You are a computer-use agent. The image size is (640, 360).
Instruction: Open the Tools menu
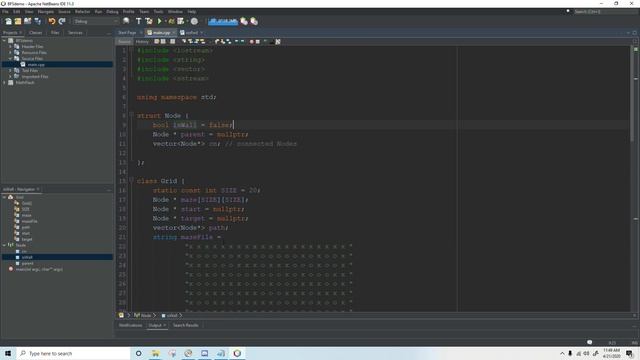158,11
